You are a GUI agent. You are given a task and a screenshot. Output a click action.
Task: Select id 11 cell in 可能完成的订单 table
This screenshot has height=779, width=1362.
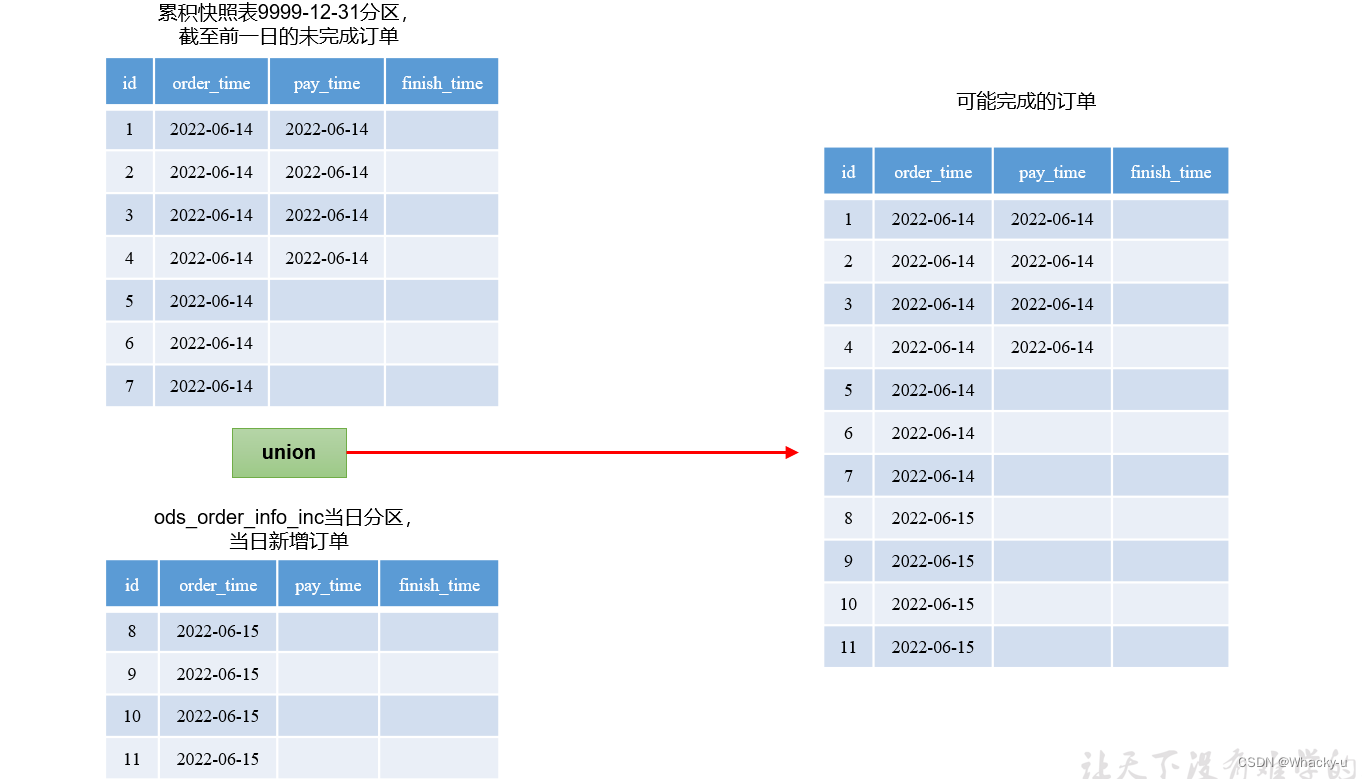[x=848, y=647]
